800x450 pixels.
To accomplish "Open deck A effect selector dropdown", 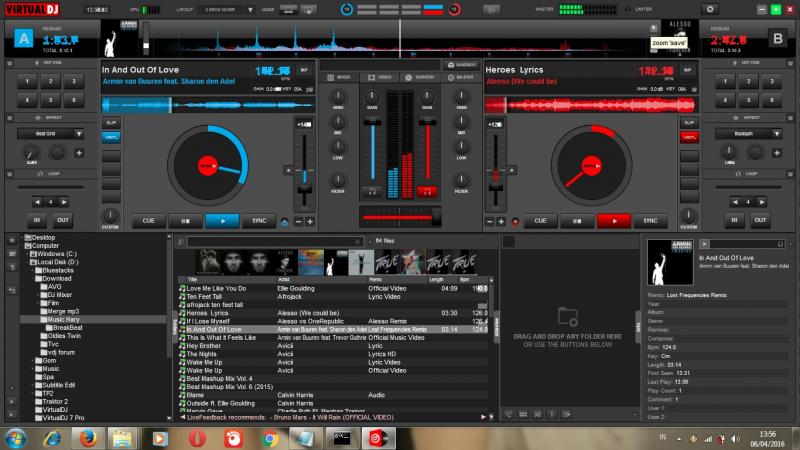I will point(79,134).
